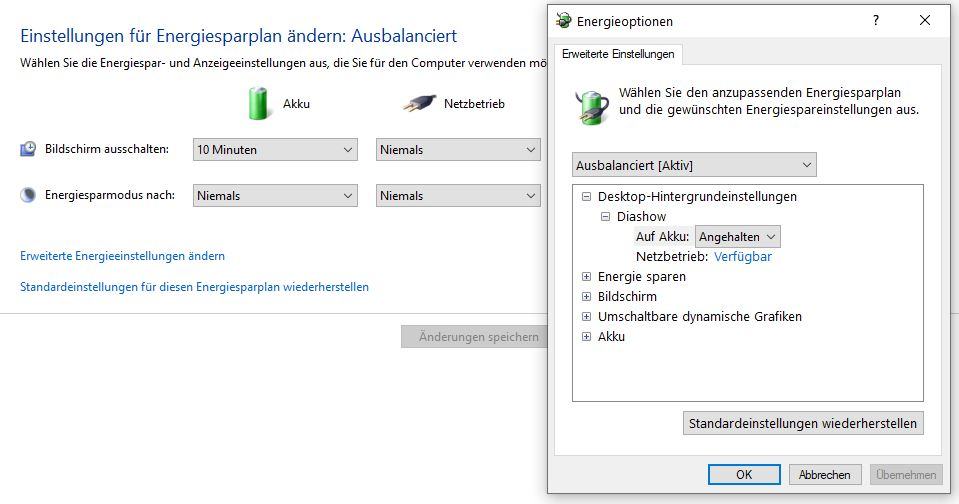Click the Netzbetrieb power plug icon
This screenshot has width=959, height=504.
click(x=419, y=103)
